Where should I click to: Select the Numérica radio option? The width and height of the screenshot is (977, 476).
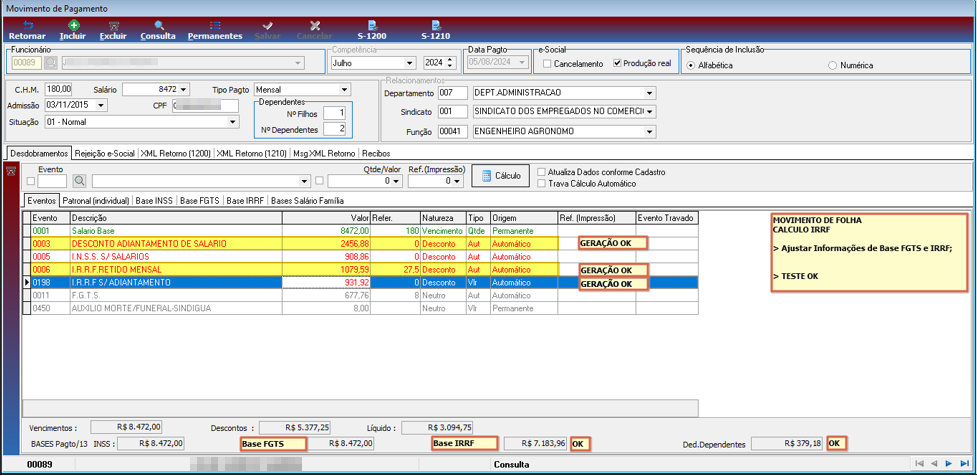tap(832, 65)
